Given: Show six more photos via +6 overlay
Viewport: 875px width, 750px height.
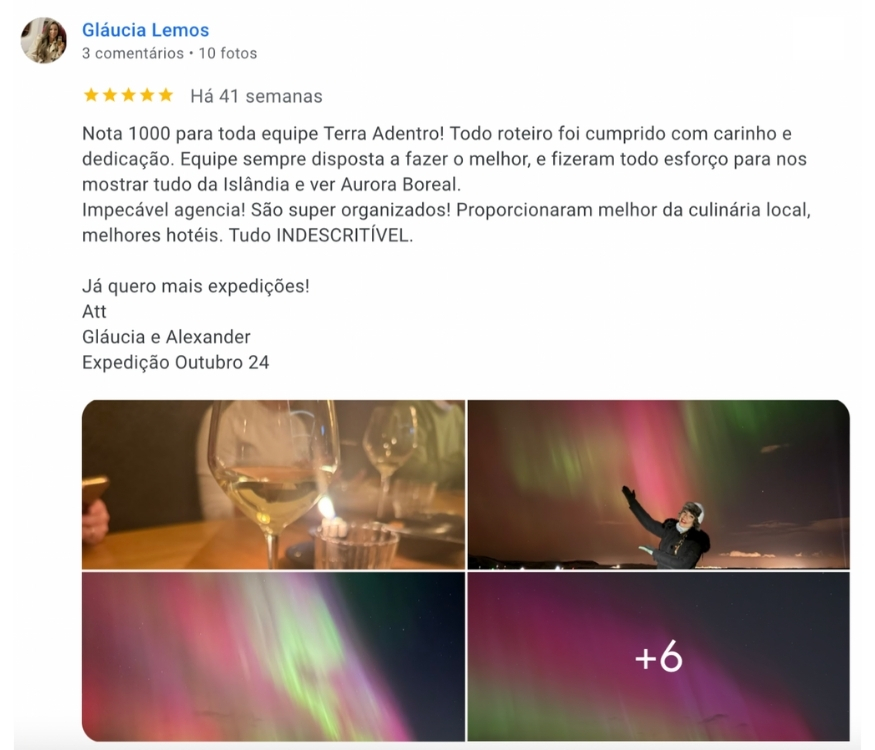Looking at the screenshot, I should pos(658,657).
